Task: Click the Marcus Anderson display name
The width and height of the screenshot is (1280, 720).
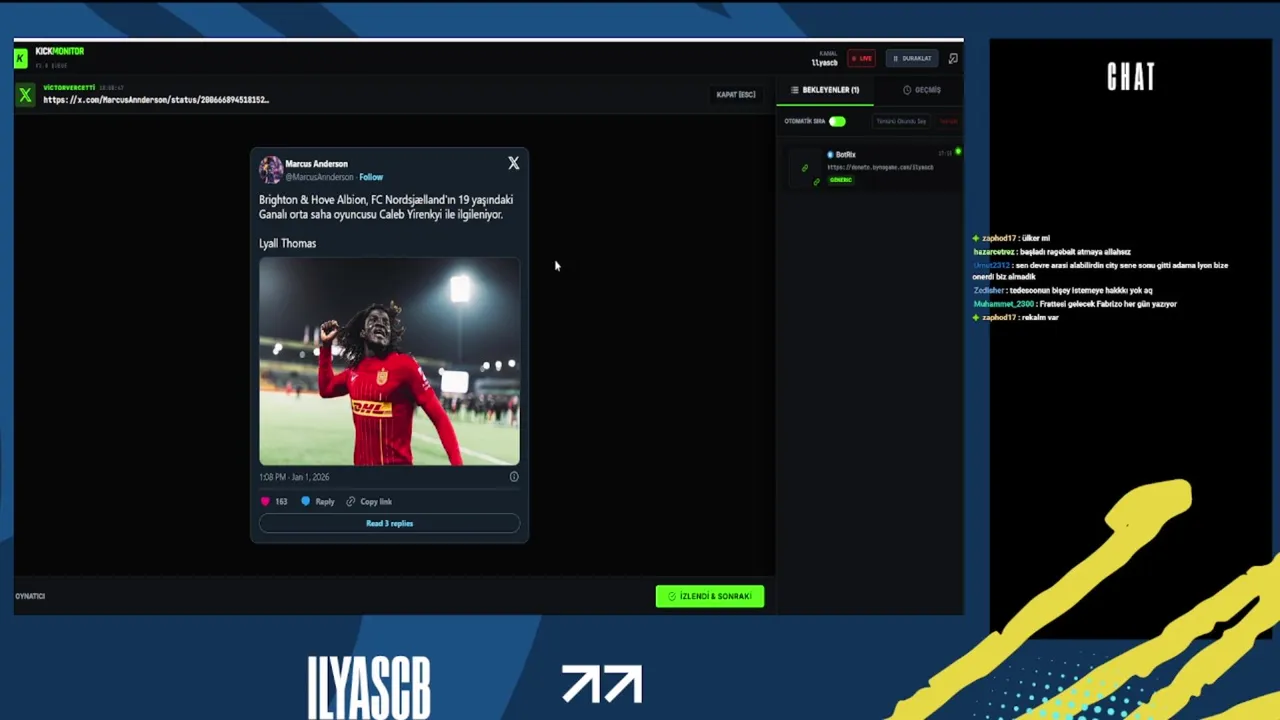Action: (316, 164)
